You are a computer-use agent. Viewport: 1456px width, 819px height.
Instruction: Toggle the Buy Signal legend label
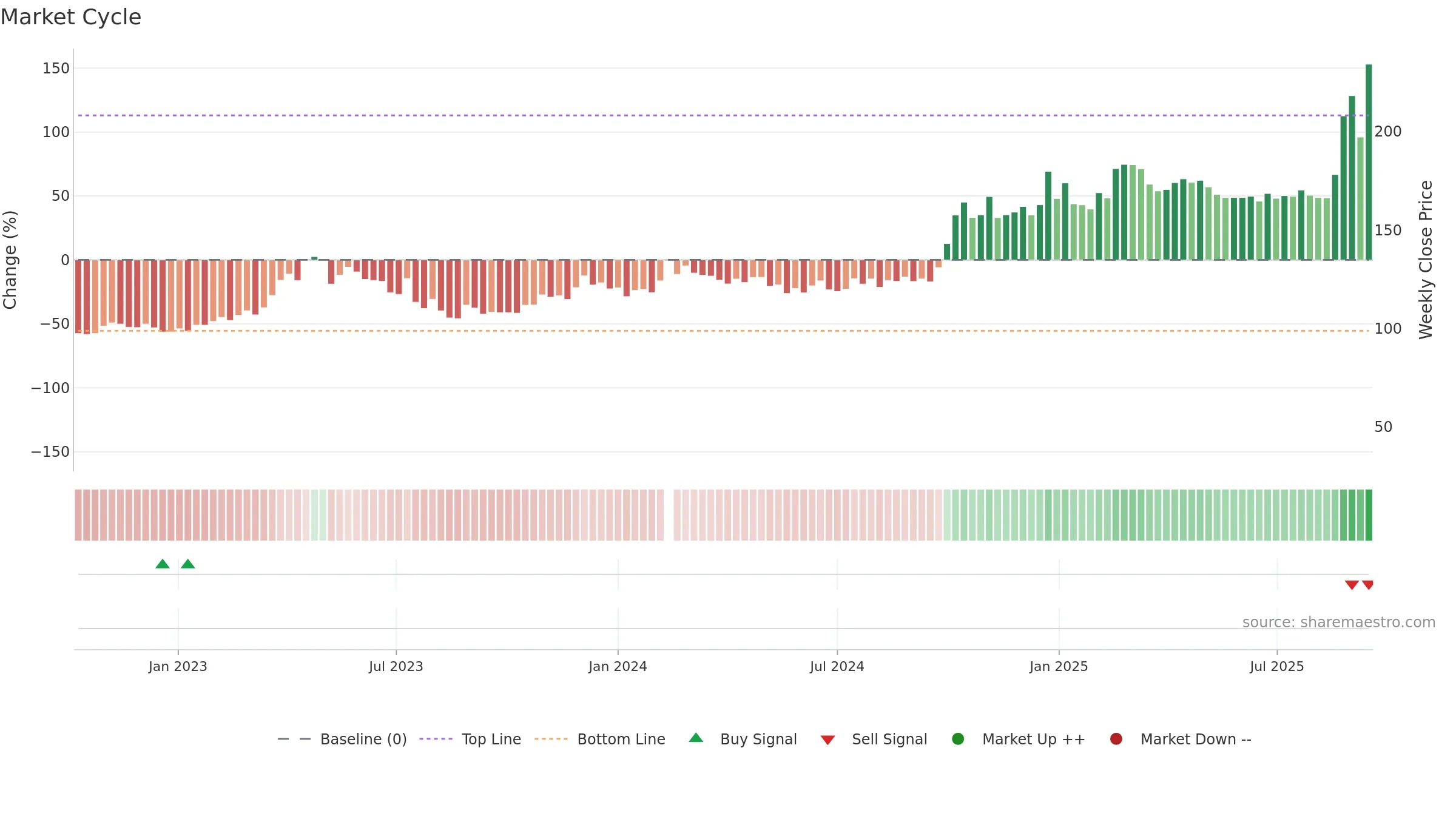click(758, 740)
